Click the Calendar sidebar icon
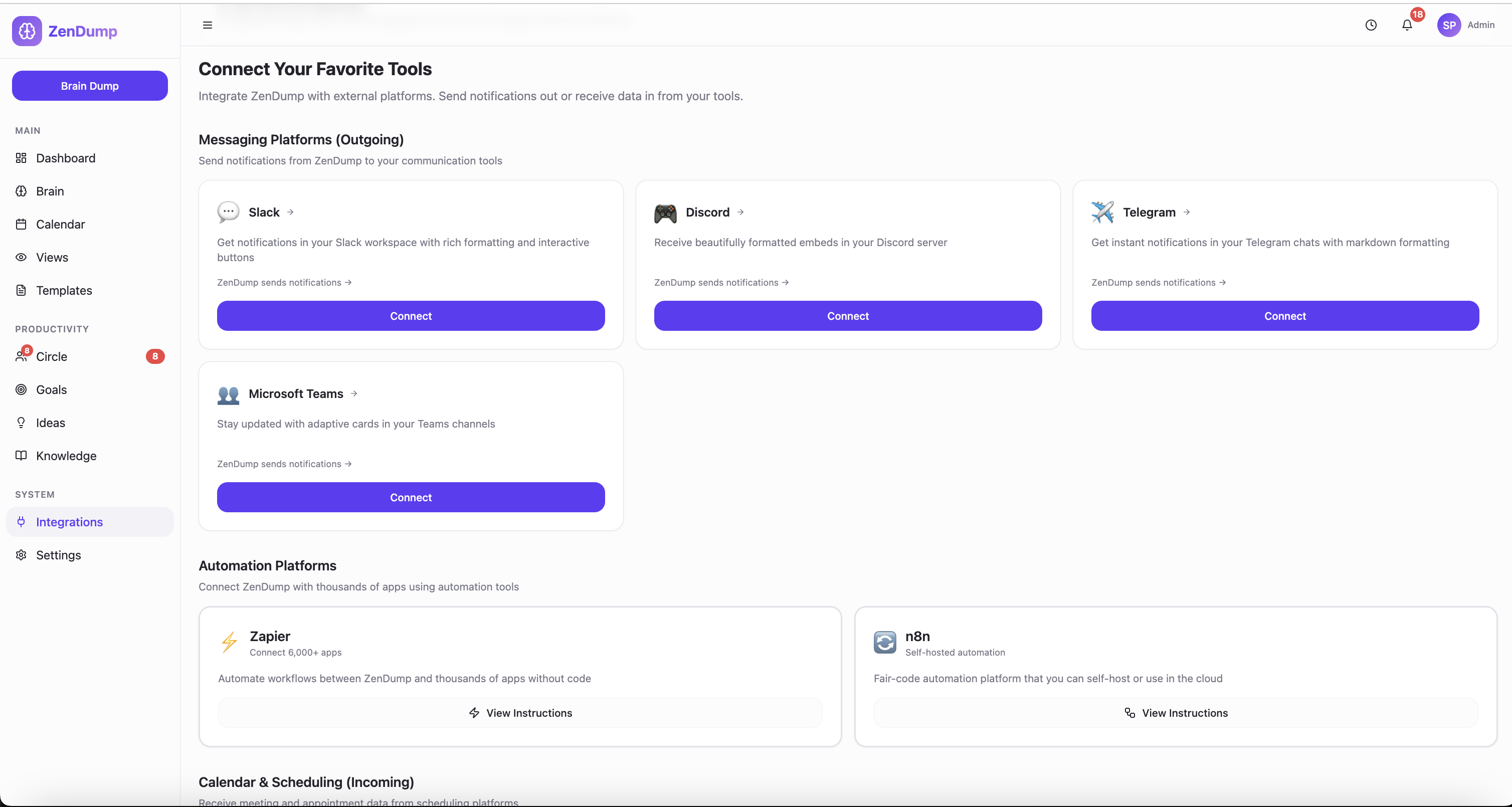1512x807 pixels. pos(21,224)
